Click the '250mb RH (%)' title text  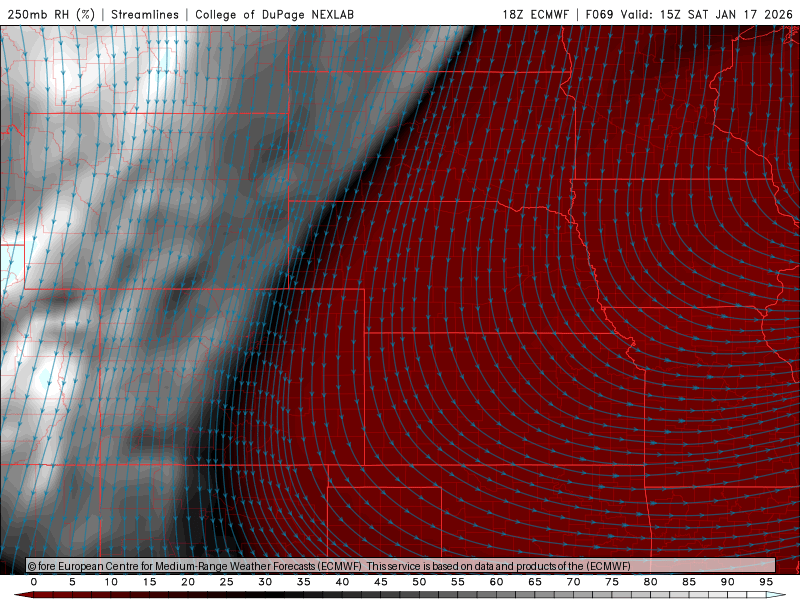[51, 14]
